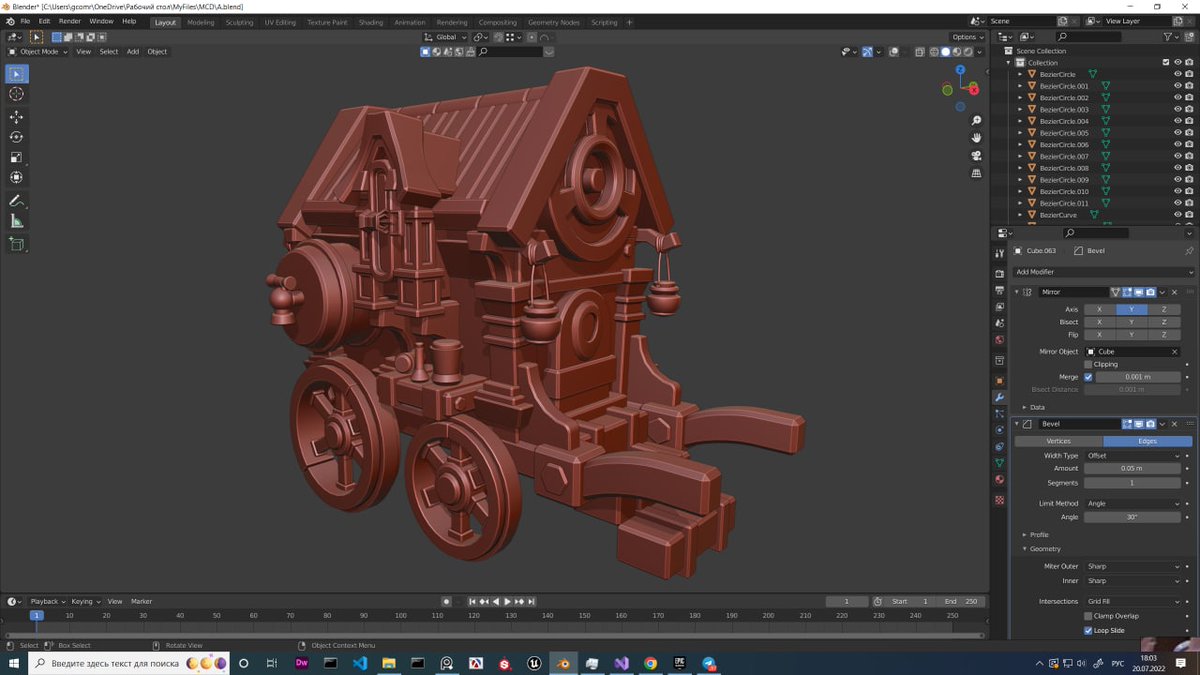Click the Bevel Segments value field
This screenshot has width=1200, height=675.
pos(1132,483)
